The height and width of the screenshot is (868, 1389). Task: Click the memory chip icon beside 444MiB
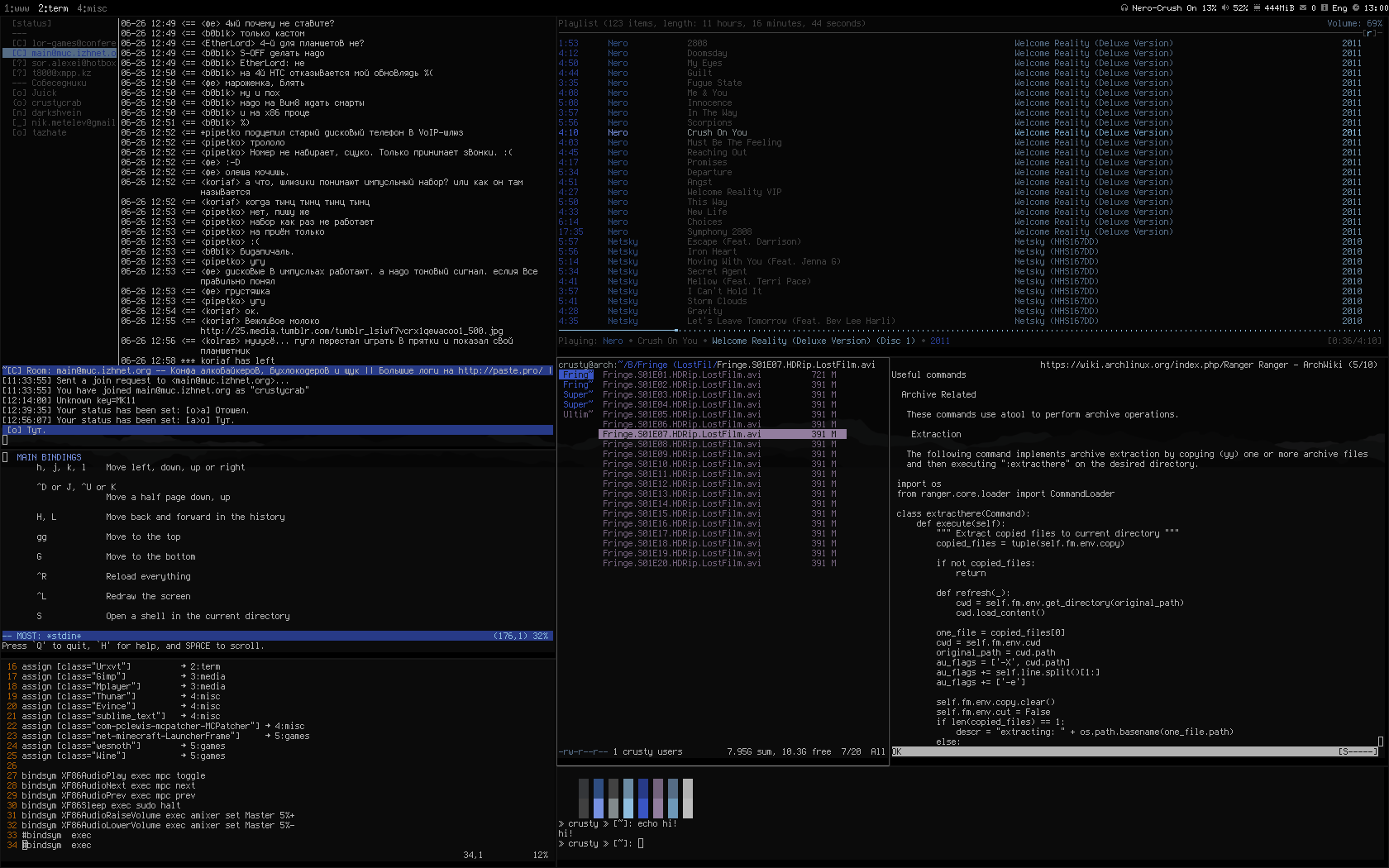(1257, 7)
